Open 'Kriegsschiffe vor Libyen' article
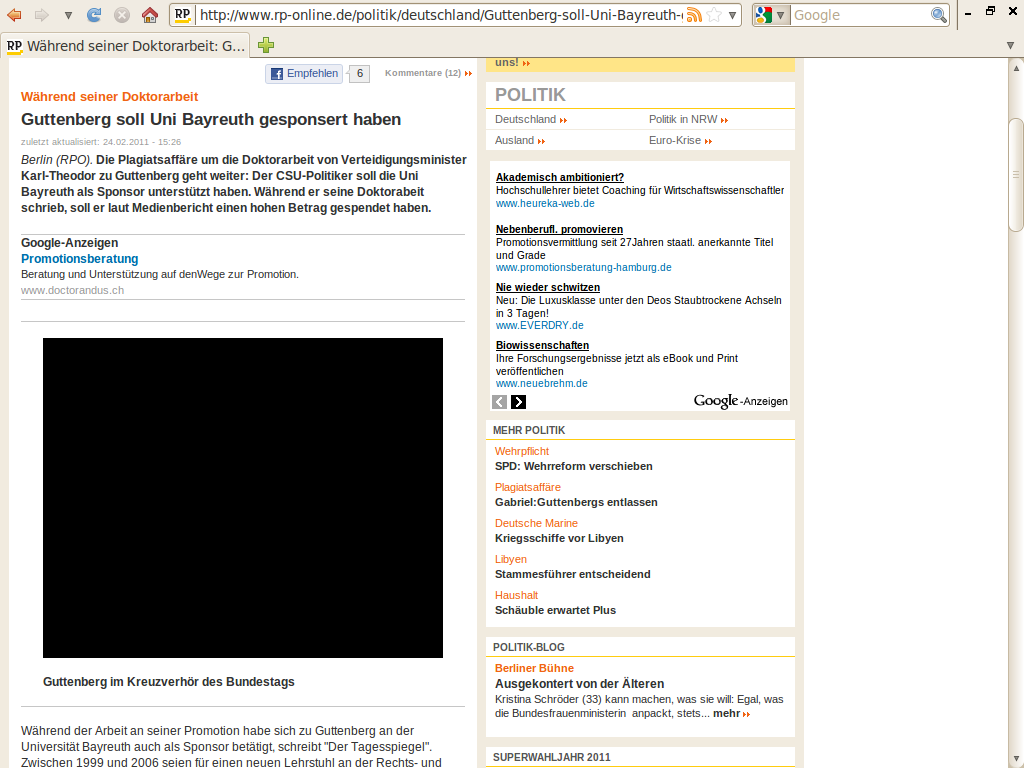This screenshot has height=768, width=1024. pyautogui.click(x=559, y=538)
